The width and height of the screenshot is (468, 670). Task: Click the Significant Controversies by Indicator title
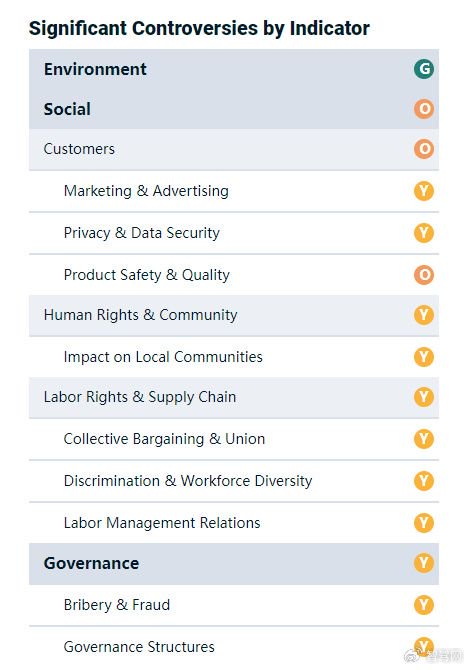199,29
